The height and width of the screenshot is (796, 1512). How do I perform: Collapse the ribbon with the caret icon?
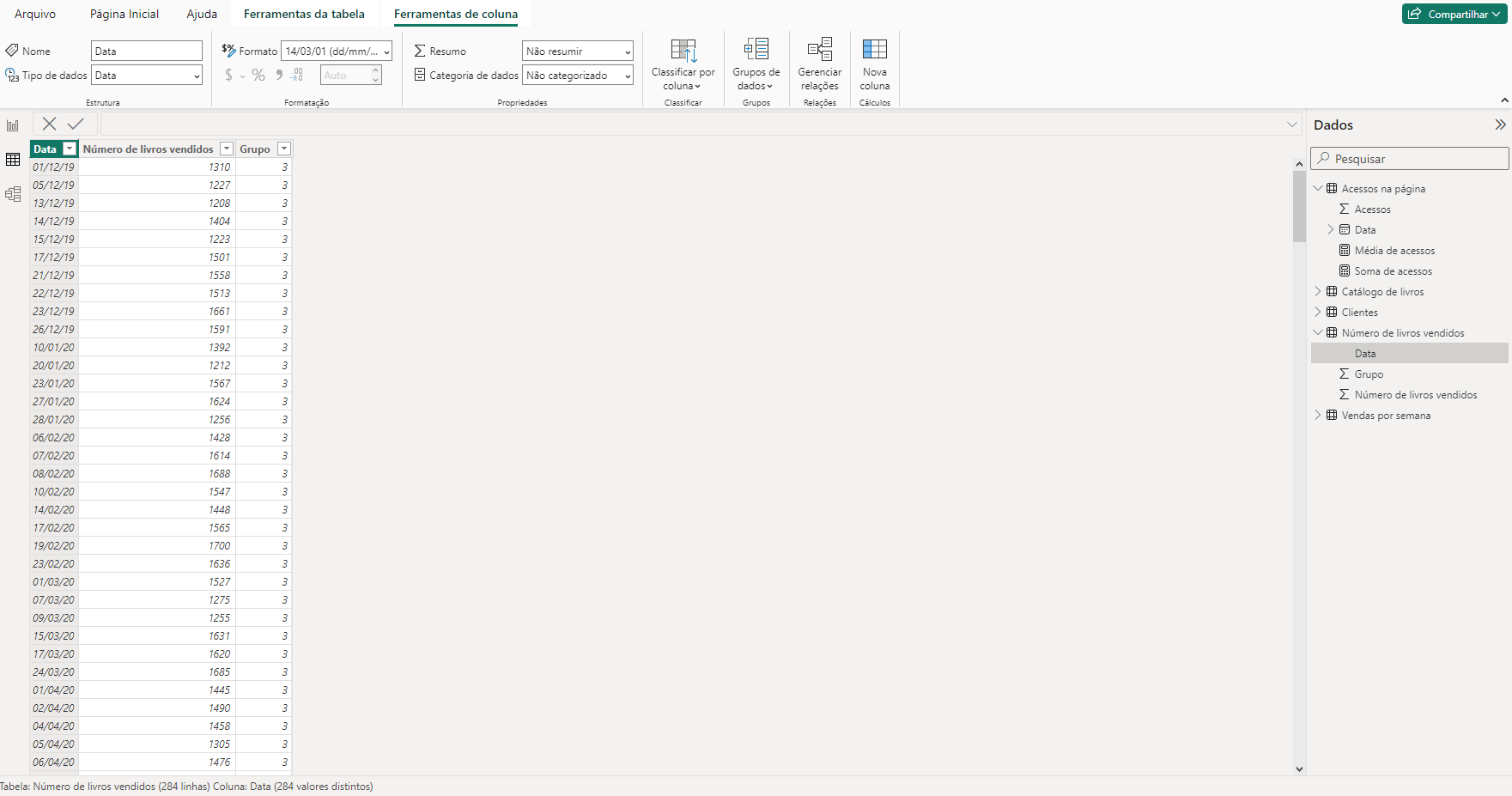pyautogui.click(x=1504, y=100)
